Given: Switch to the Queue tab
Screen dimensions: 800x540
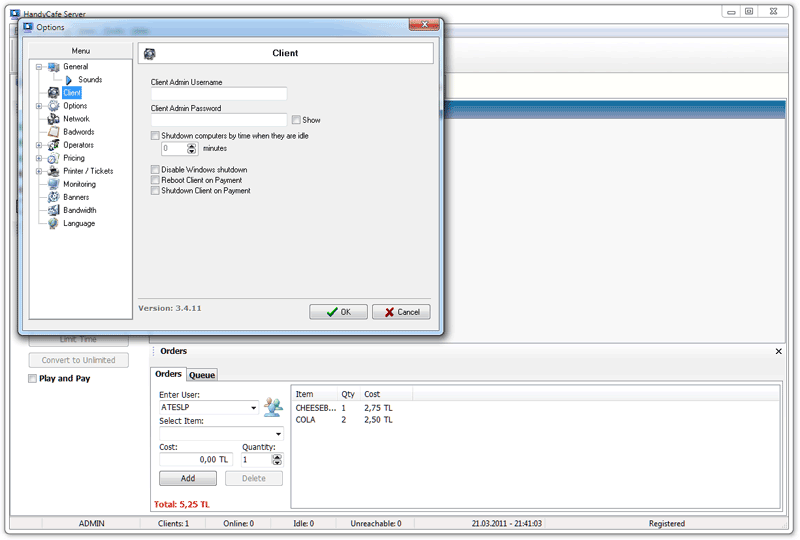Looking at the screenshot, I should coord(202,375).
